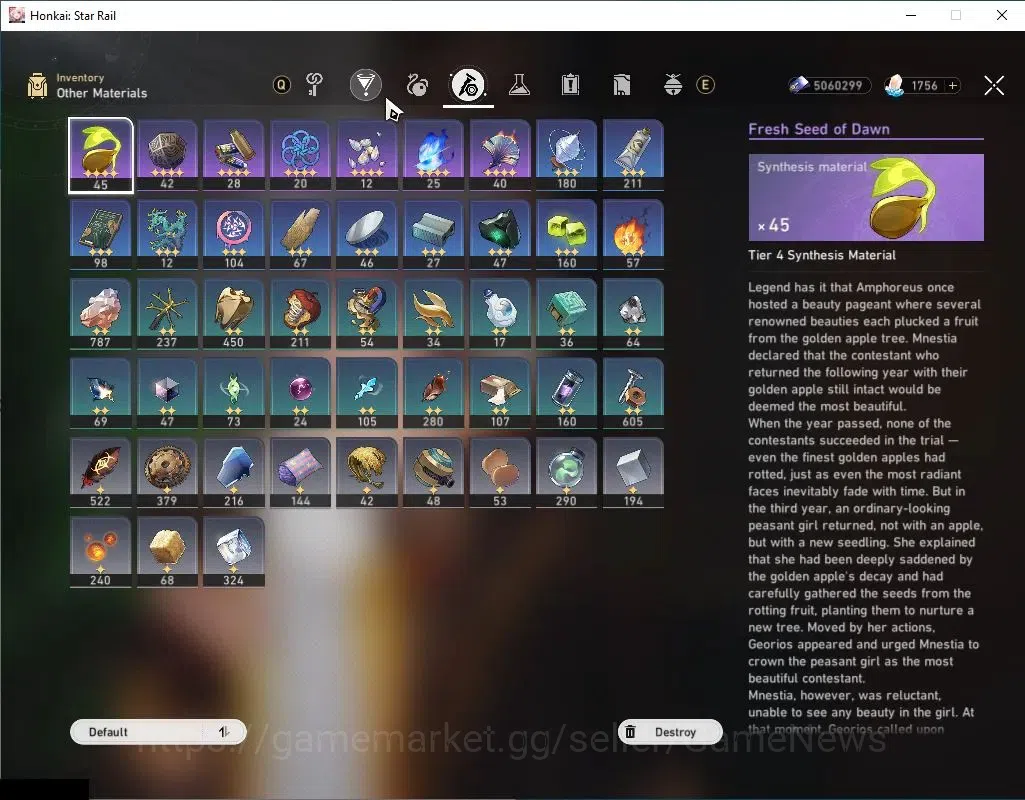Select the Fresh Seed of Dawn item showing 45
Image resolution: width=1025 pixels, height=800 pixels.
coord(100,156)
